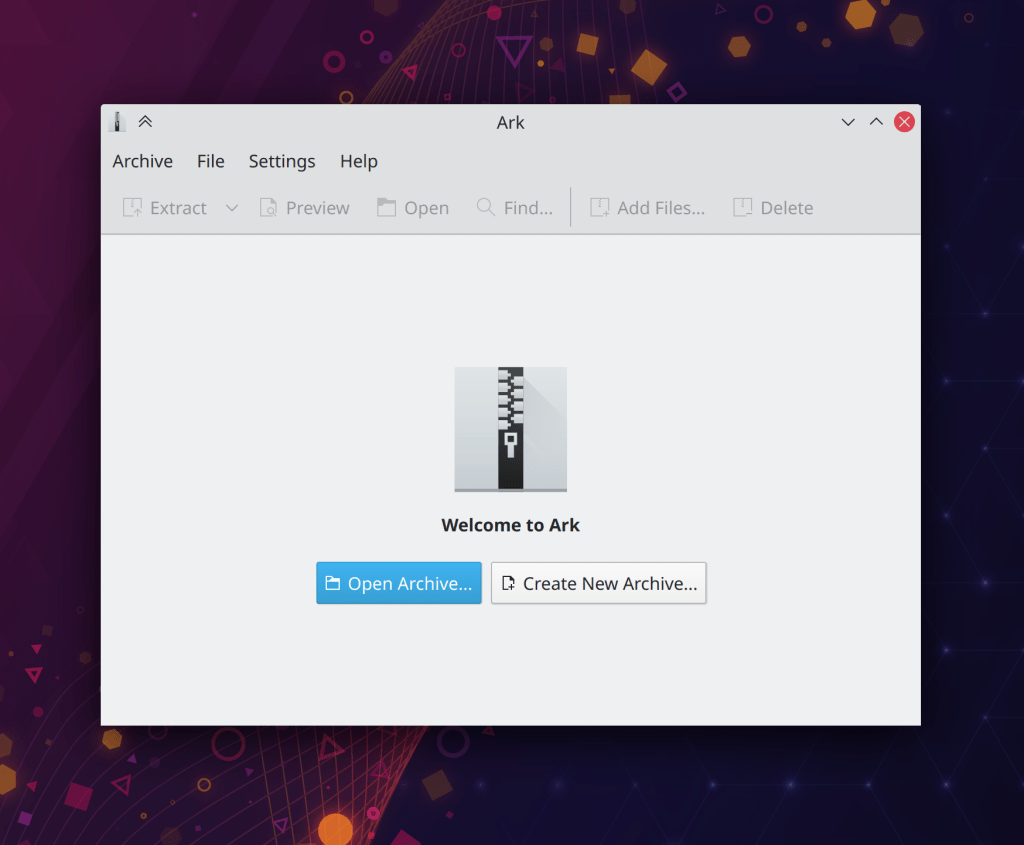Minimize the Ark window using down chevron
This screenshot has height=845, width=1024.
tap(848, 122)
